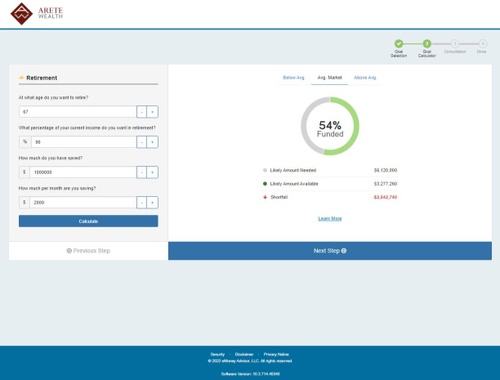Decrease amount saved with minus button
The image size is (500, 380).
(x=142, y=172)
